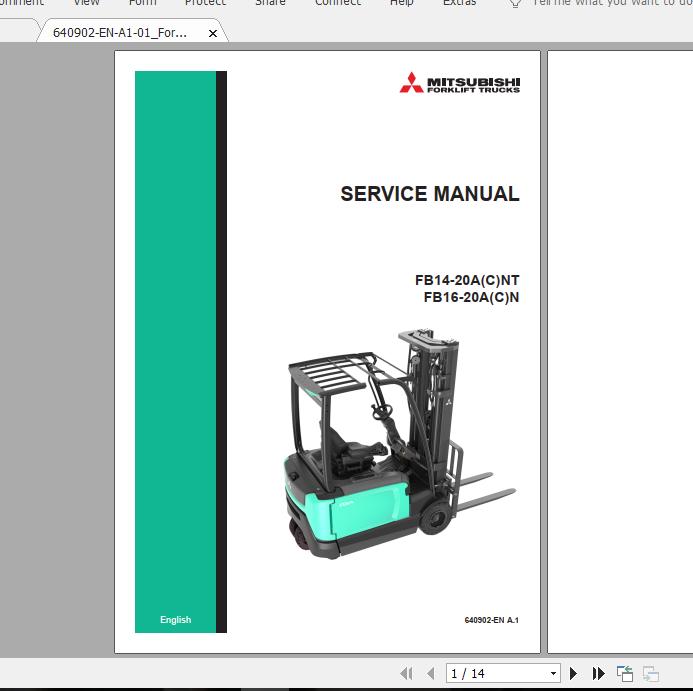
Task: Open the Form menu
Action: tap(142, 2)
